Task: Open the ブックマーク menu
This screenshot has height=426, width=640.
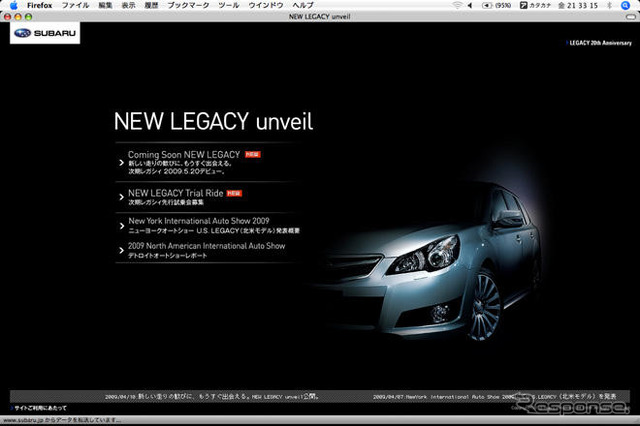Action: tap(188, 5)
